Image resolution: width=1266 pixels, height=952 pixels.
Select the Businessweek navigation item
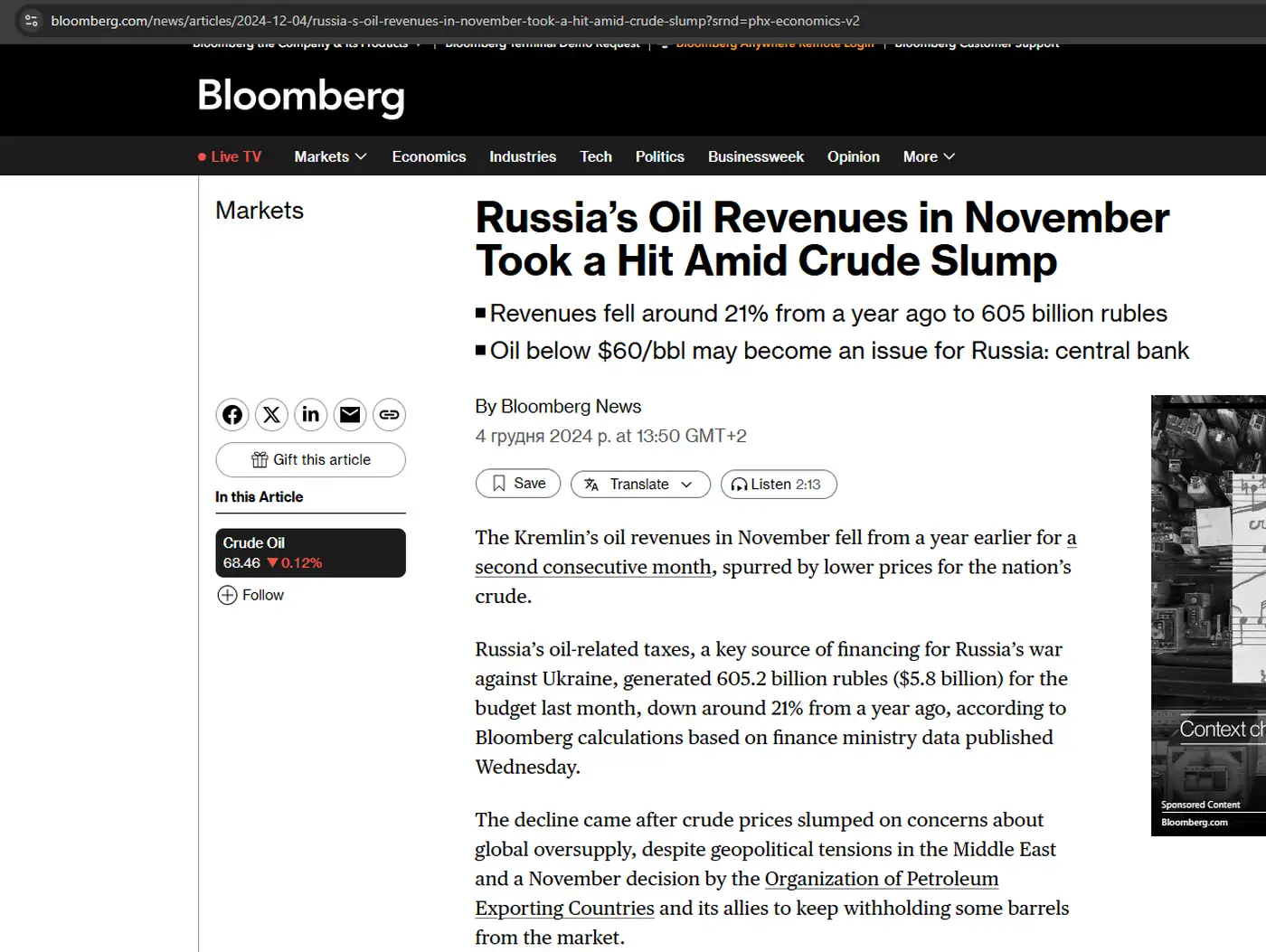[x=755, y=156]
